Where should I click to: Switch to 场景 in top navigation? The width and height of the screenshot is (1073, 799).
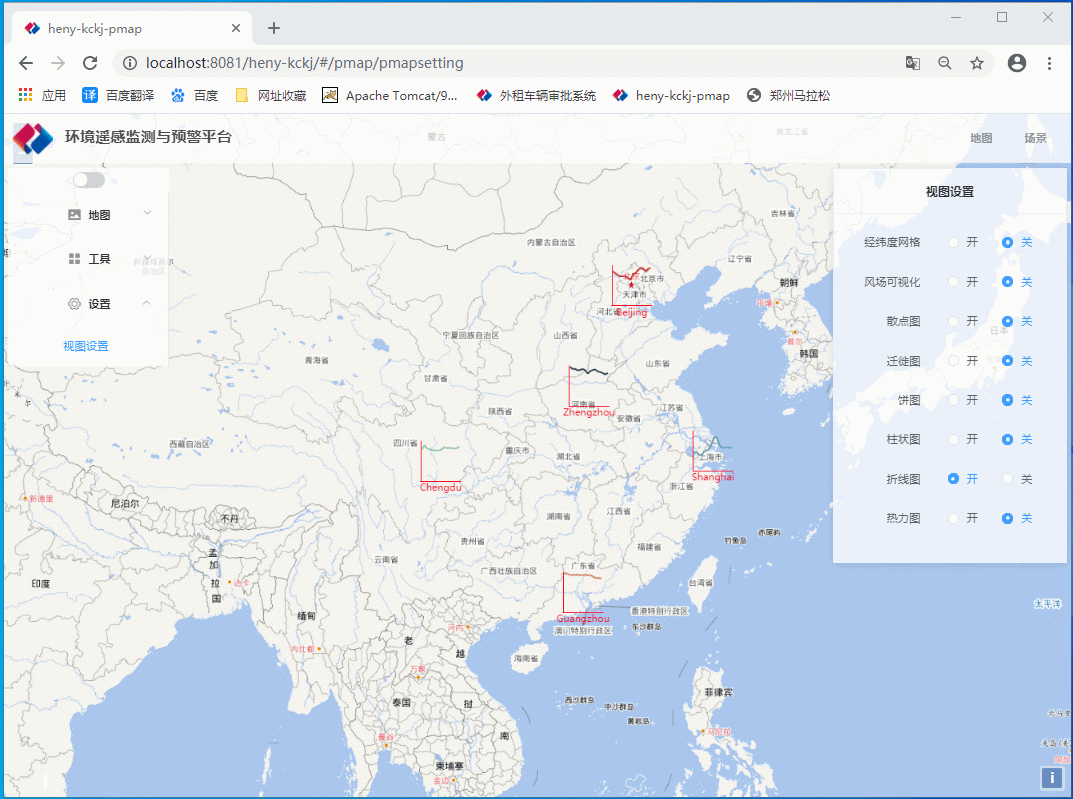pyautogui.click(x=1035, y=138)
